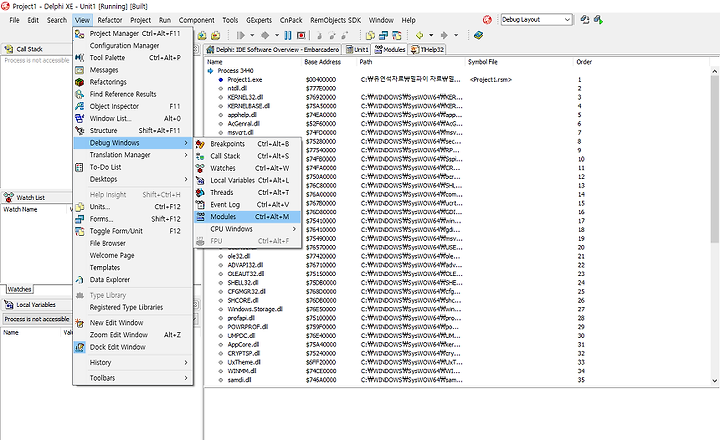Expand the CPU Windows submenu
The image size is (720, 440).
coord(248,229)
